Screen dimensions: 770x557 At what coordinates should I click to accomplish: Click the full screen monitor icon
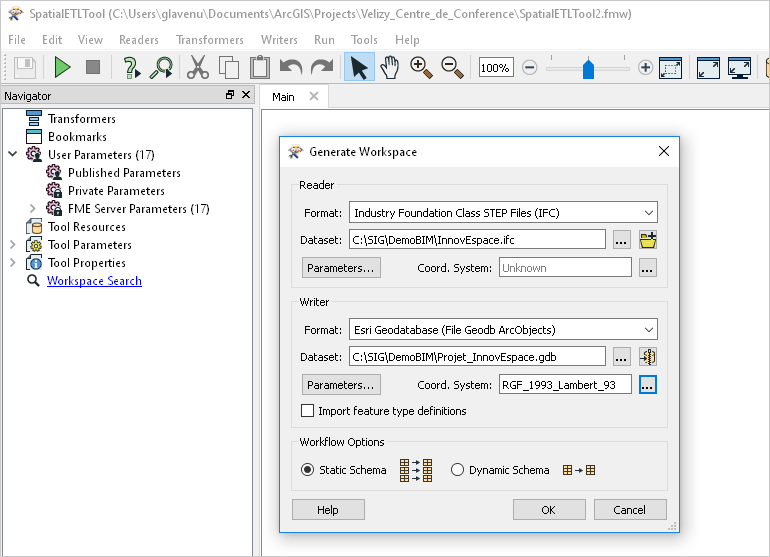[740, 68]
